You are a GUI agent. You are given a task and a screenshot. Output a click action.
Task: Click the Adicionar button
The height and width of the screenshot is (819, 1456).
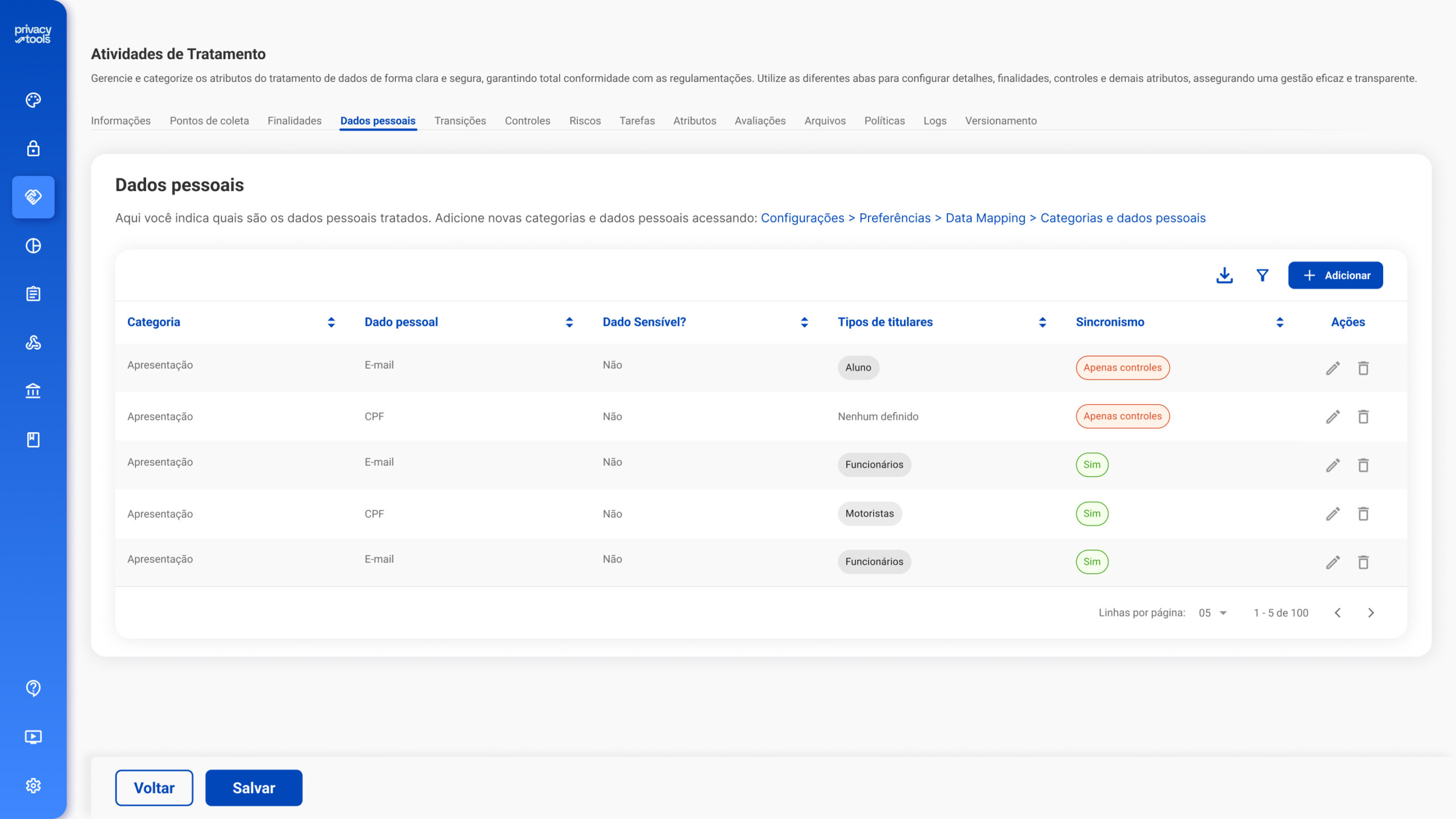1335,275
